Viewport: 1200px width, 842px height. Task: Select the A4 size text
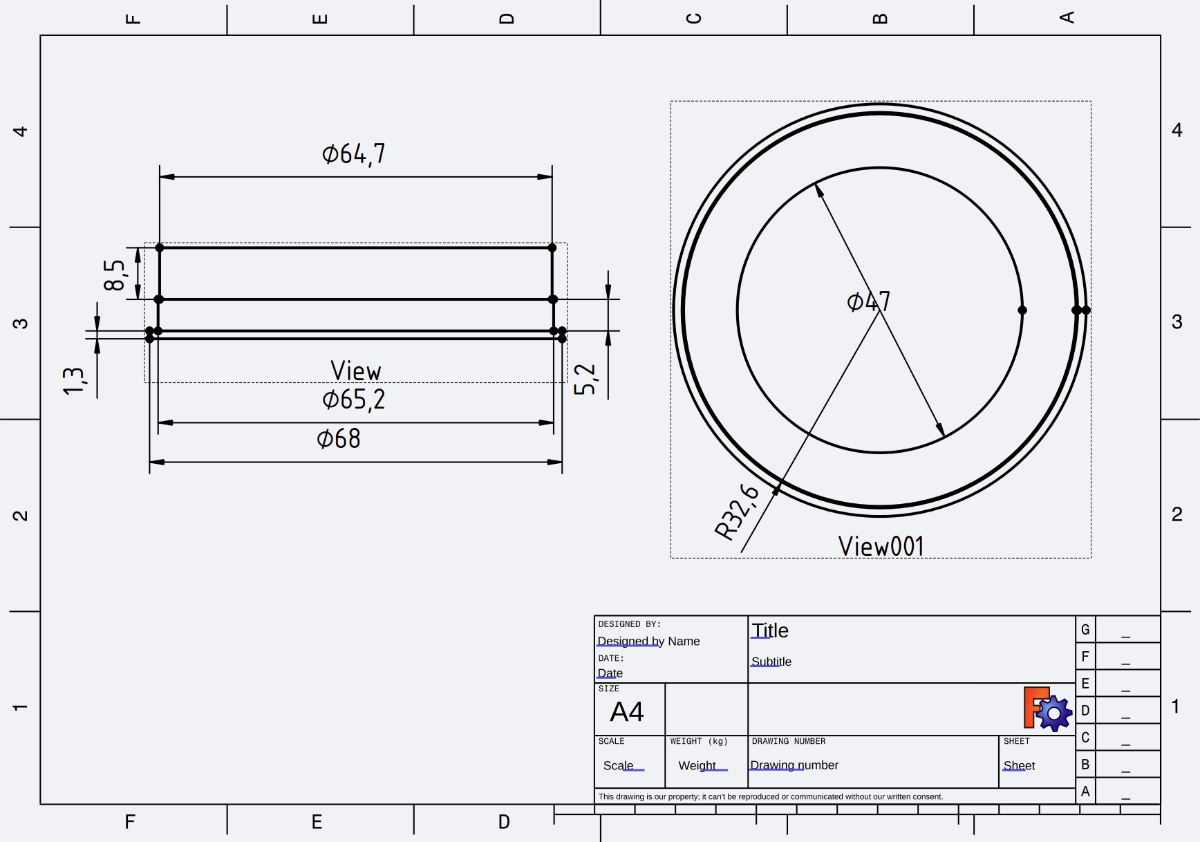627,712
